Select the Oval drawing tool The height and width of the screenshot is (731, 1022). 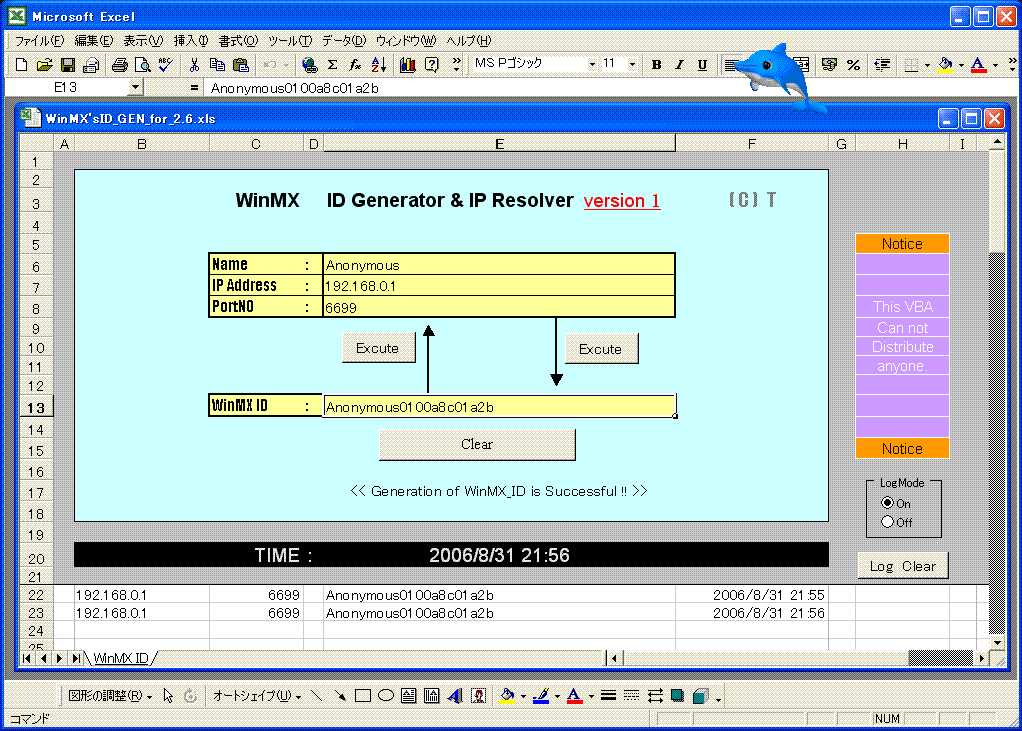point(386,696)
